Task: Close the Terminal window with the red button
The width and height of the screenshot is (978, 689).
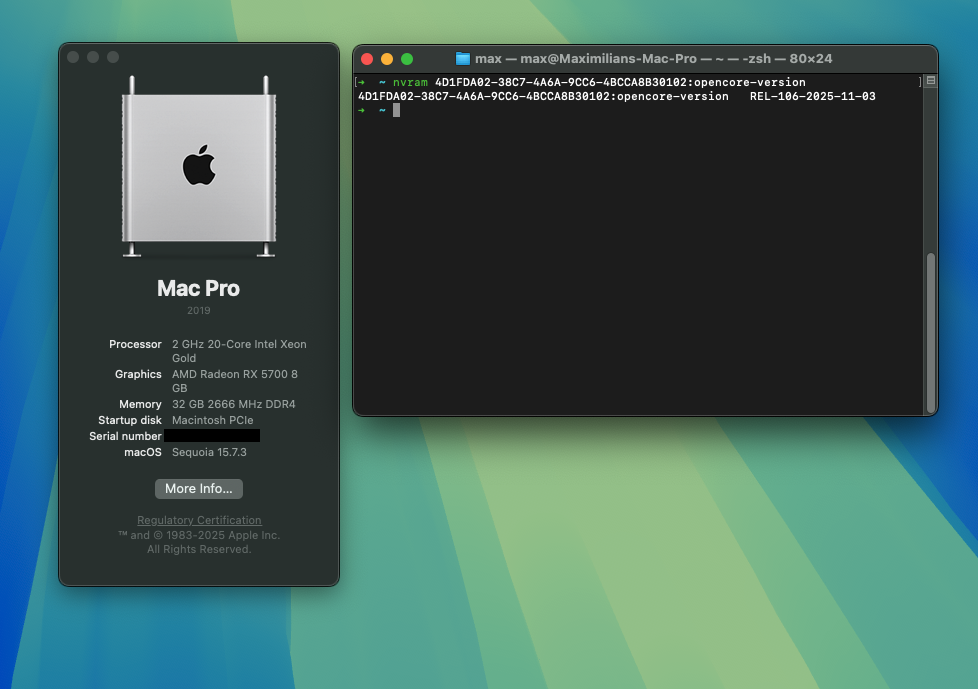Action: [x=367, y=59]
